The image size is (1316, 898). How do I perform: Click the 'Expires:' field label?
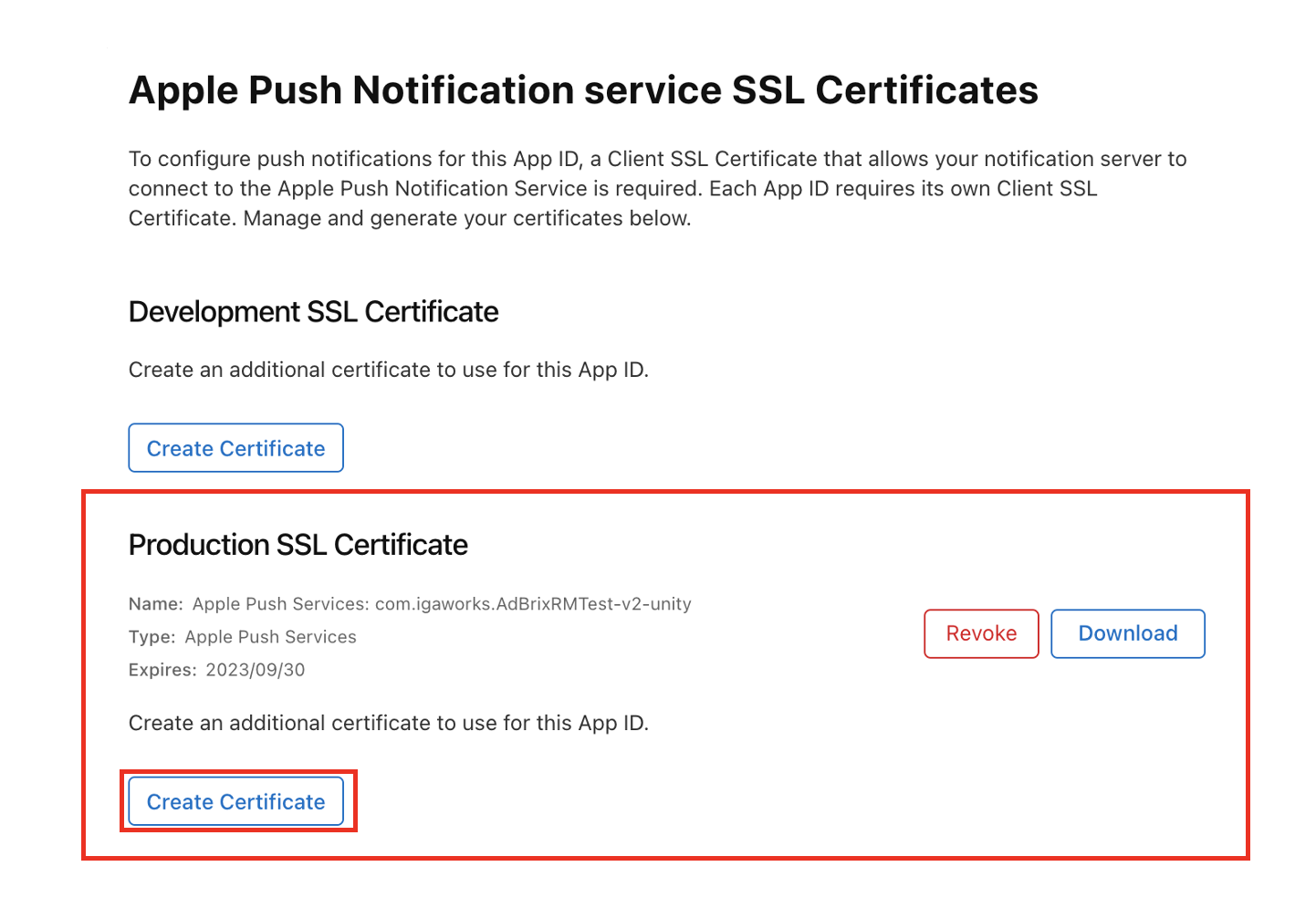tap(162, 670)
